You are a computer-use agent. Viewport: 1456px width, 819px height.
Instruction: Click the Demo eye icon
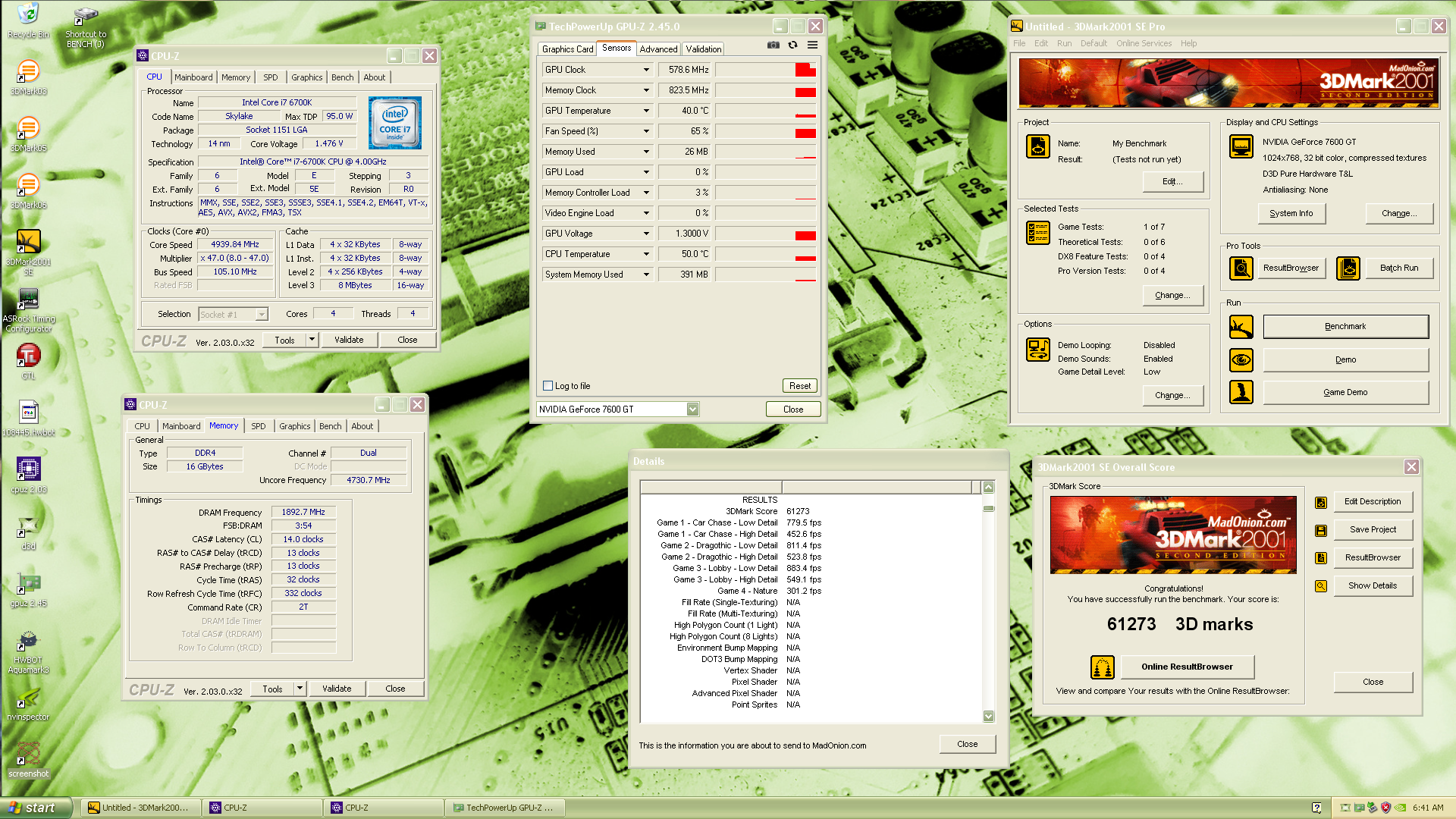coord(1241,359)
